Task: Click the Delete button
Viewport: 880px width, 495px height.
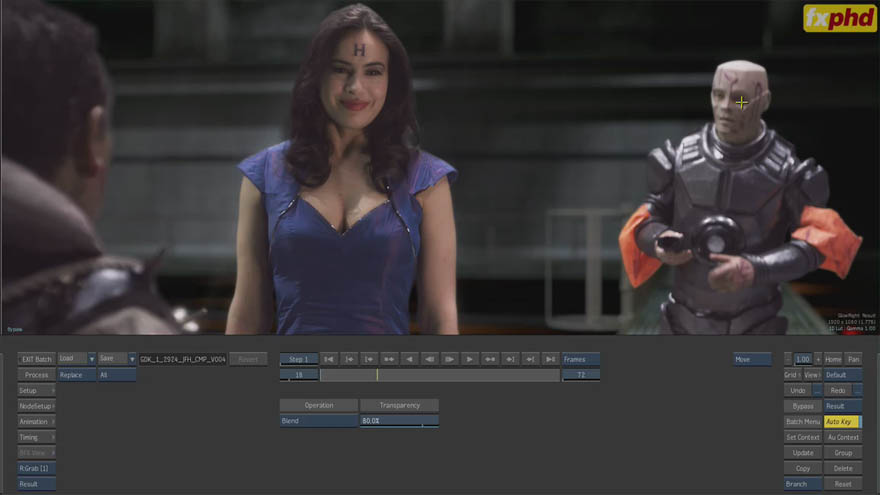Action: pyautogui.click(x=843, y=468)
